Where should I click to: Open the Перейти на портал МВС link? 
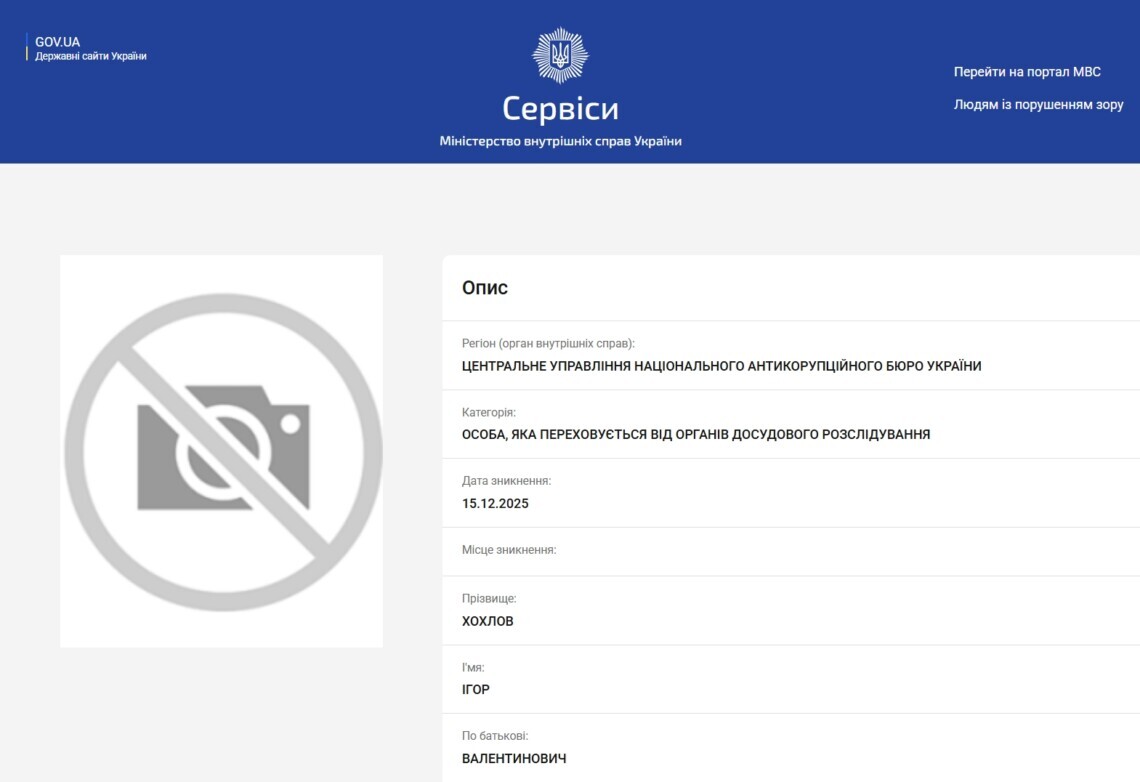point(1025,71)
